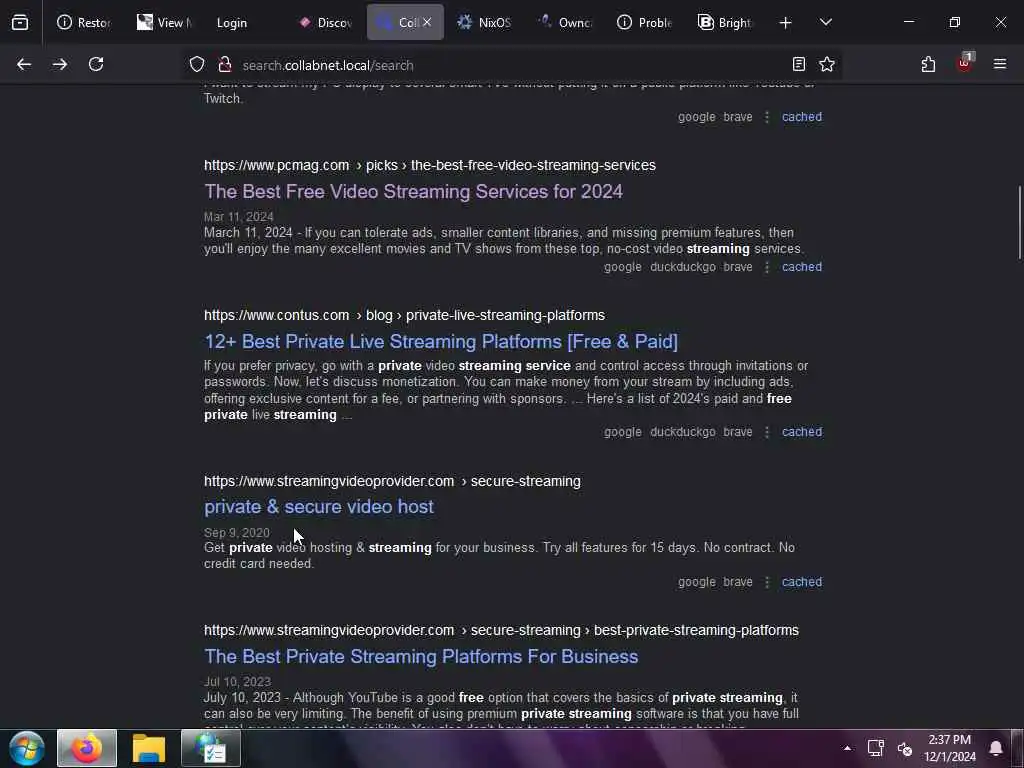Open Firefox from the taskbar
Viewport: 1024px width, 768px height.
tap(87, 748)
